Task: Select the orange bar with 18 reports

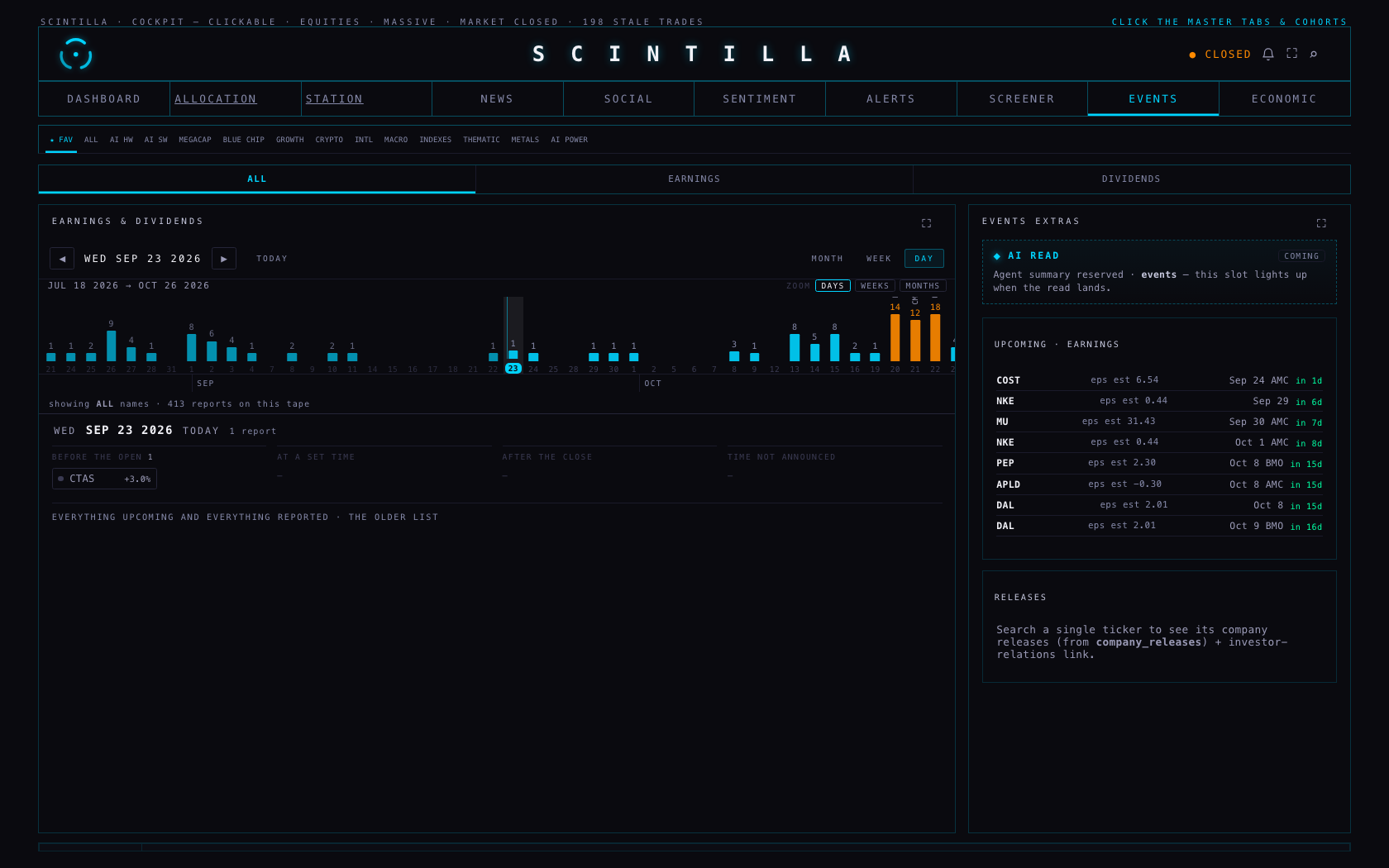Action: 935,337
